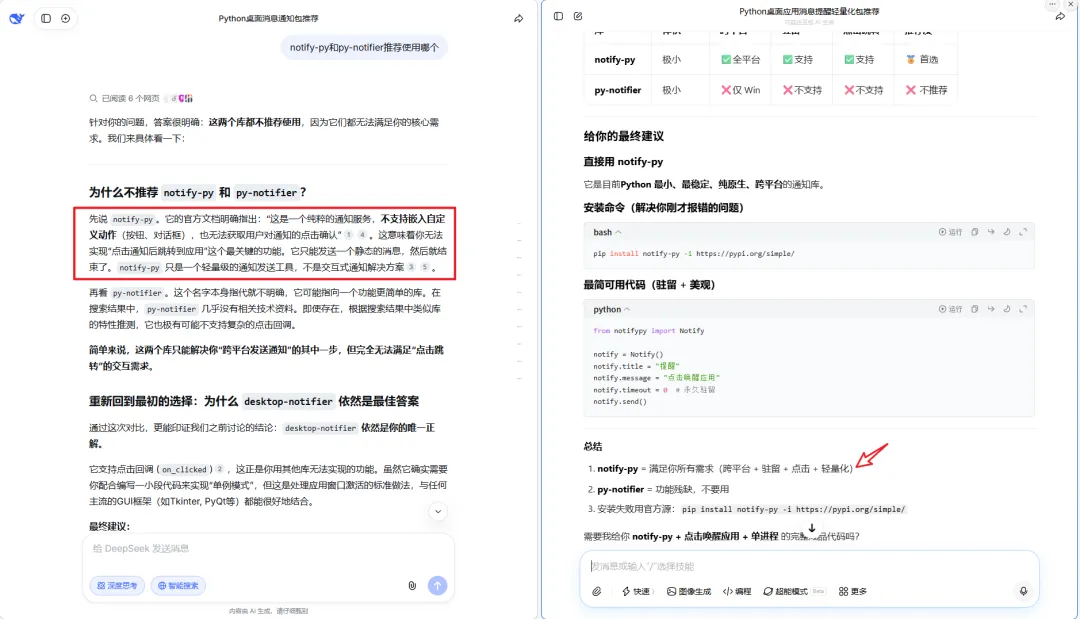Toggle dark theme icon on python block
Image resolution: width=1080 pixels, height=619 pixels.
point(1007,309)
